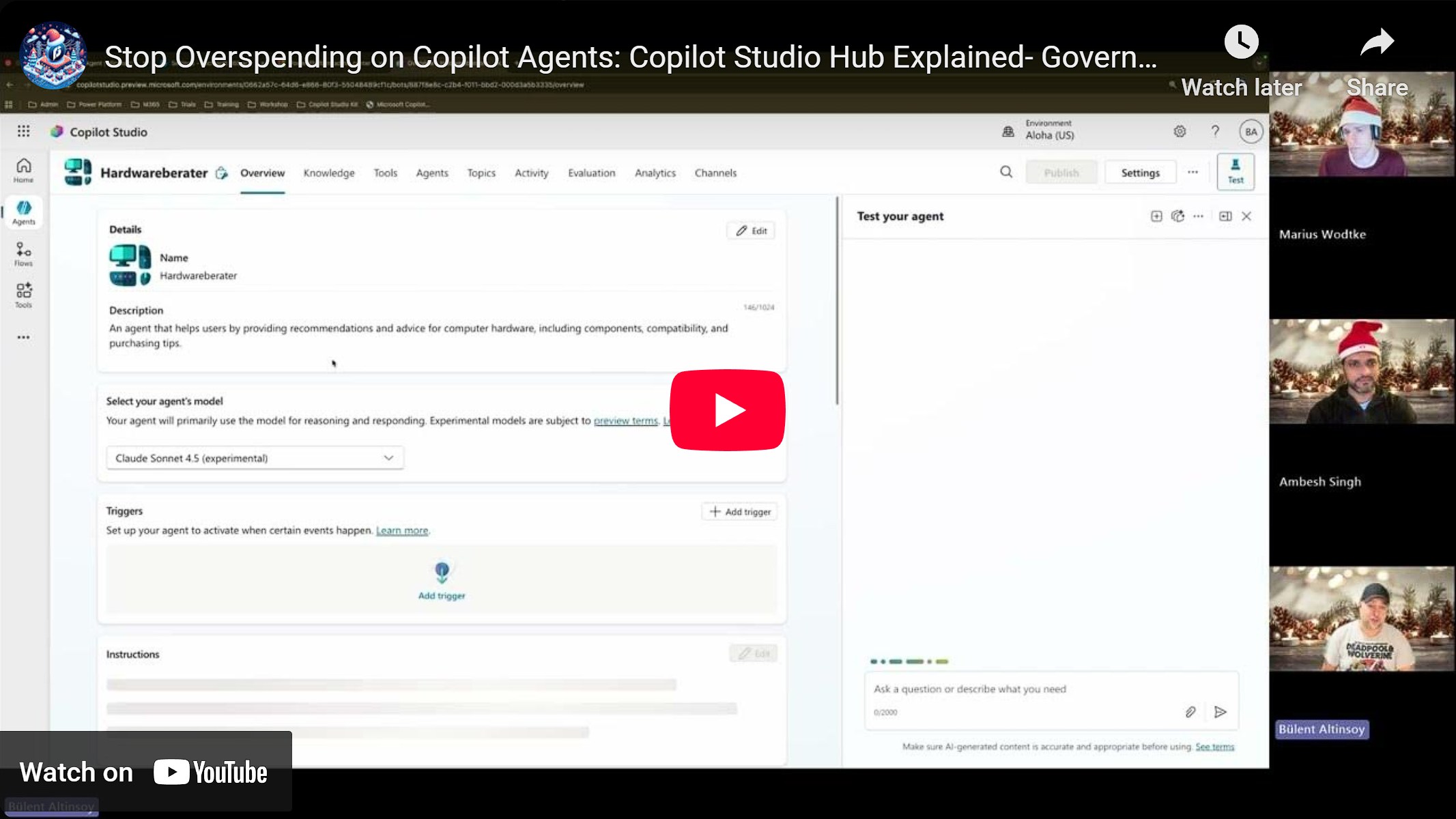Toggle the Test panel button
Image resolution: width=1456 pixels, height=819 pixels.
click(1236, 171)
